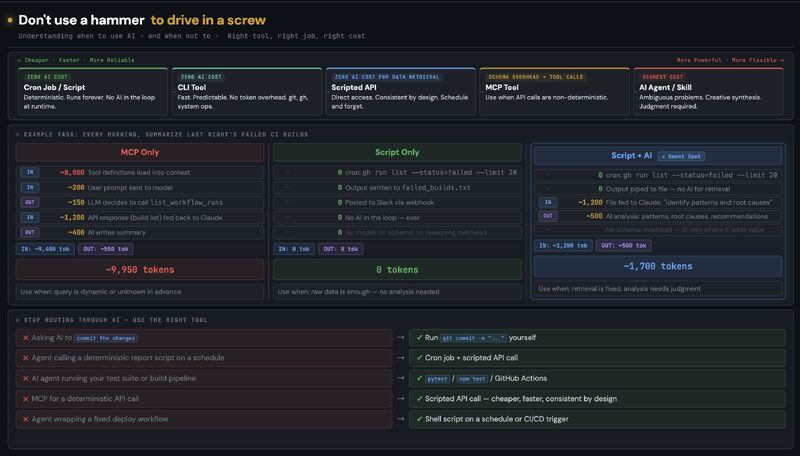Click 'No AI in the loop — ever' row
The image size is (800, 456).
[397, 217]
